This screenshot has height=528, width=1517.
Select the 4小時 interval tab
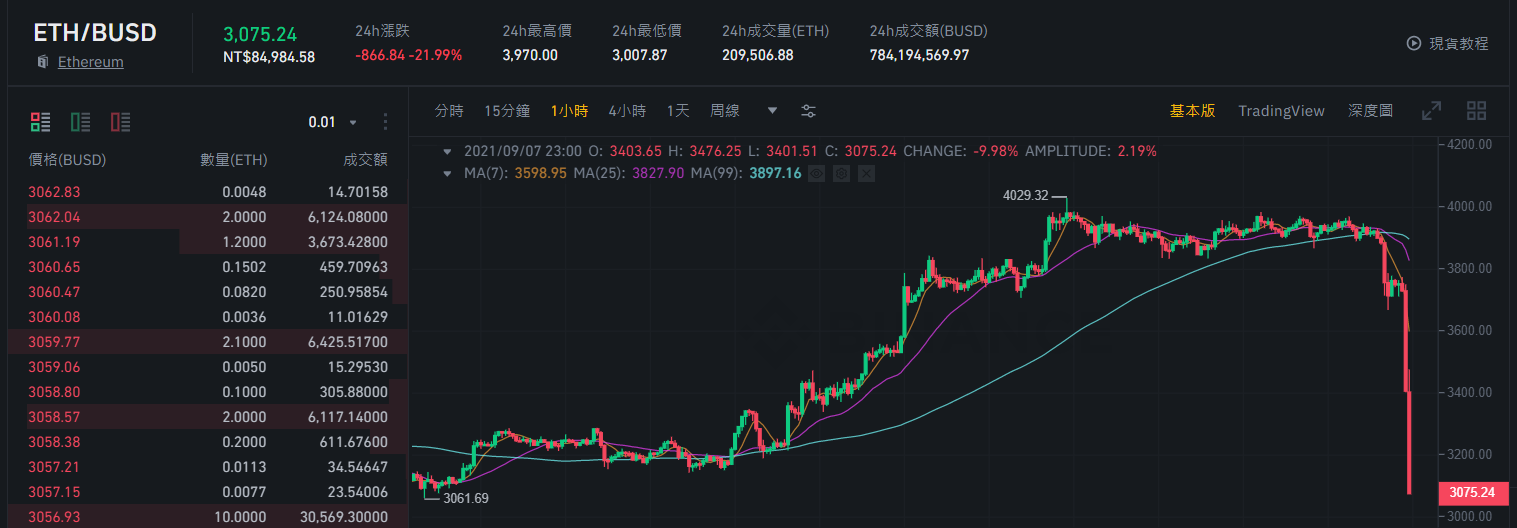pos(627,111)
